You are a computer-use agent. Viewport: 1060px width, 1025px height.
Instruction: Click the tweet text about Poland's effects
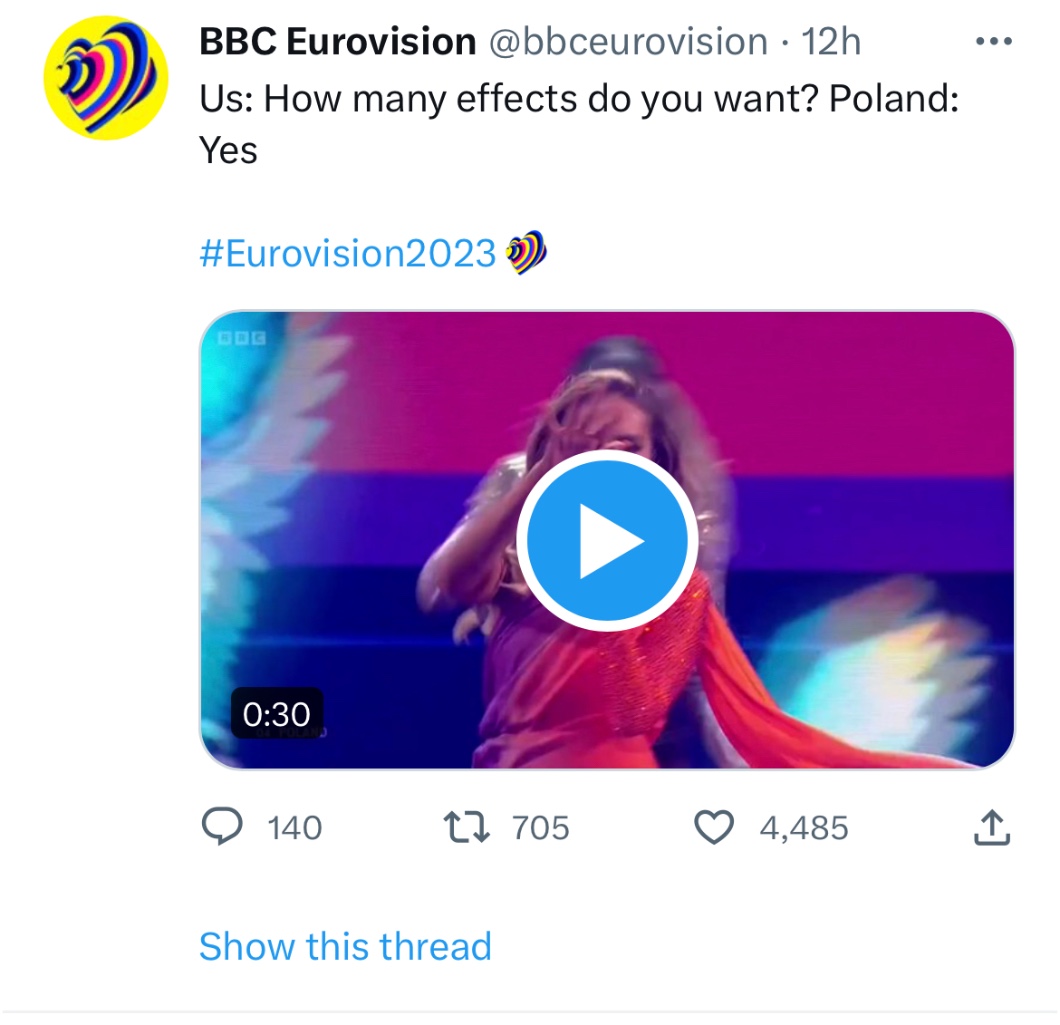(x=580, y=100)
